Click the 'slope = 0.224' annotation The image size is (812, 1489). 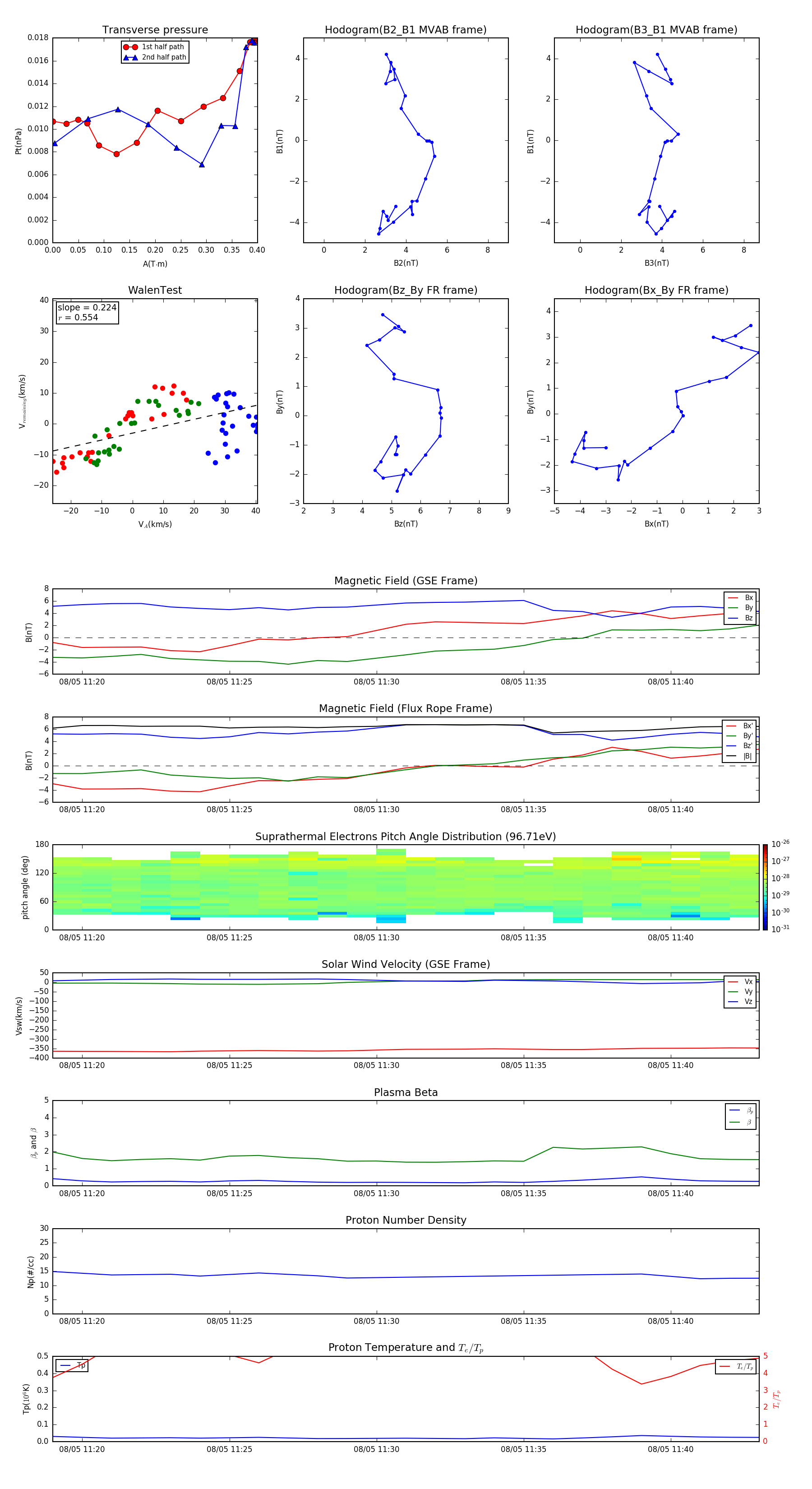point(87,308)
